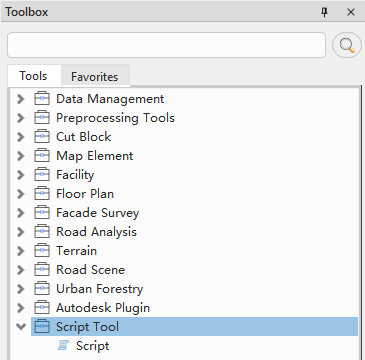The image size is (365, 360).
Task: Select the Urban Forestry label
Action: coord(99,289)
